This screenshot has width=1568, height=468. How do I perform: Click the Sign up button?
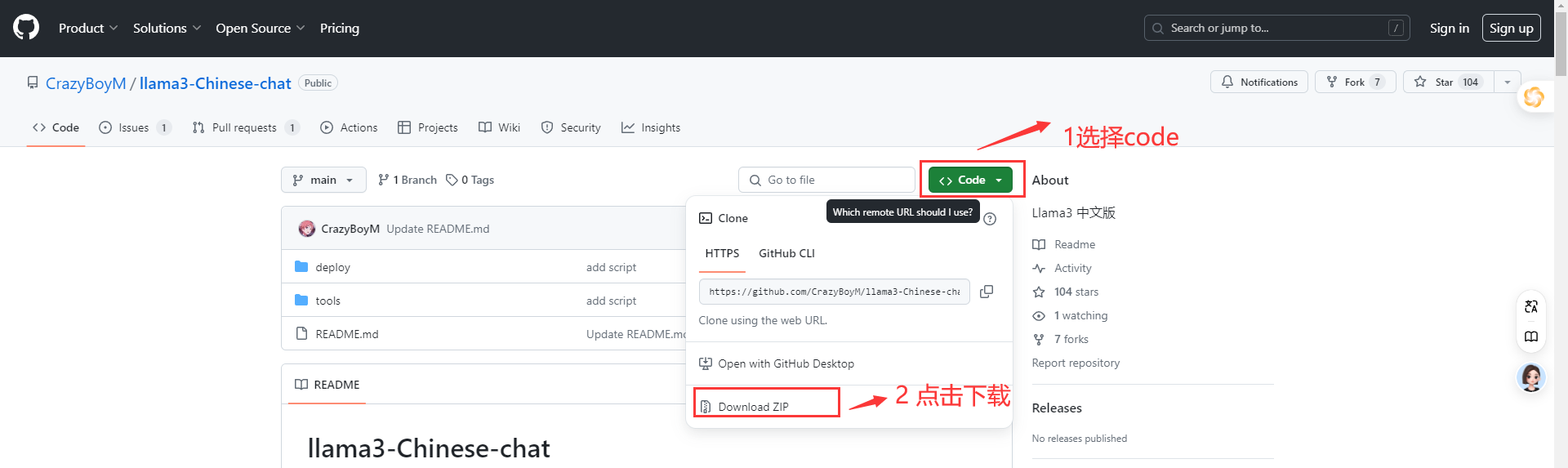[x=1511, y=28]
